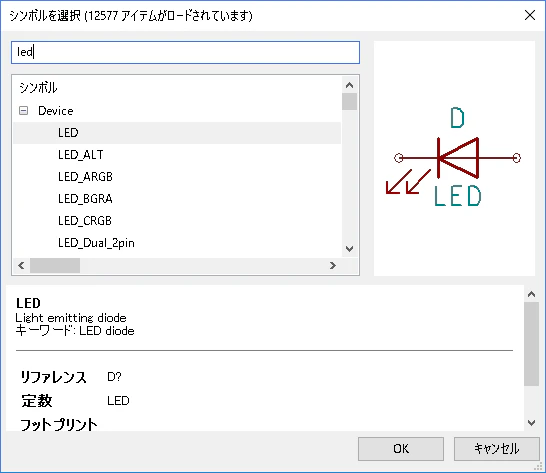Select the LED_CRGB symbol
Screen dimensions: 546x473
[x=177, y=220]
